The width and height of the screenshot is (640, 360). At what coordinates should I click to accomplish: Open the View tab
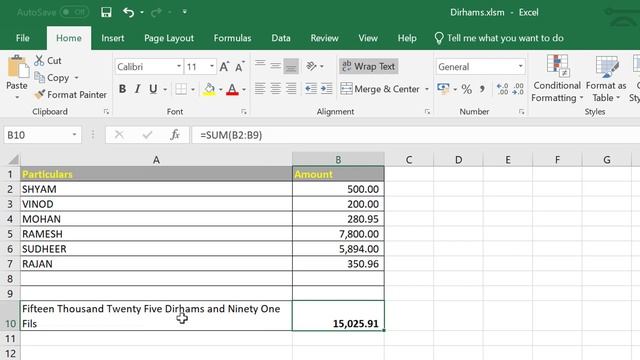coord(368,38)
